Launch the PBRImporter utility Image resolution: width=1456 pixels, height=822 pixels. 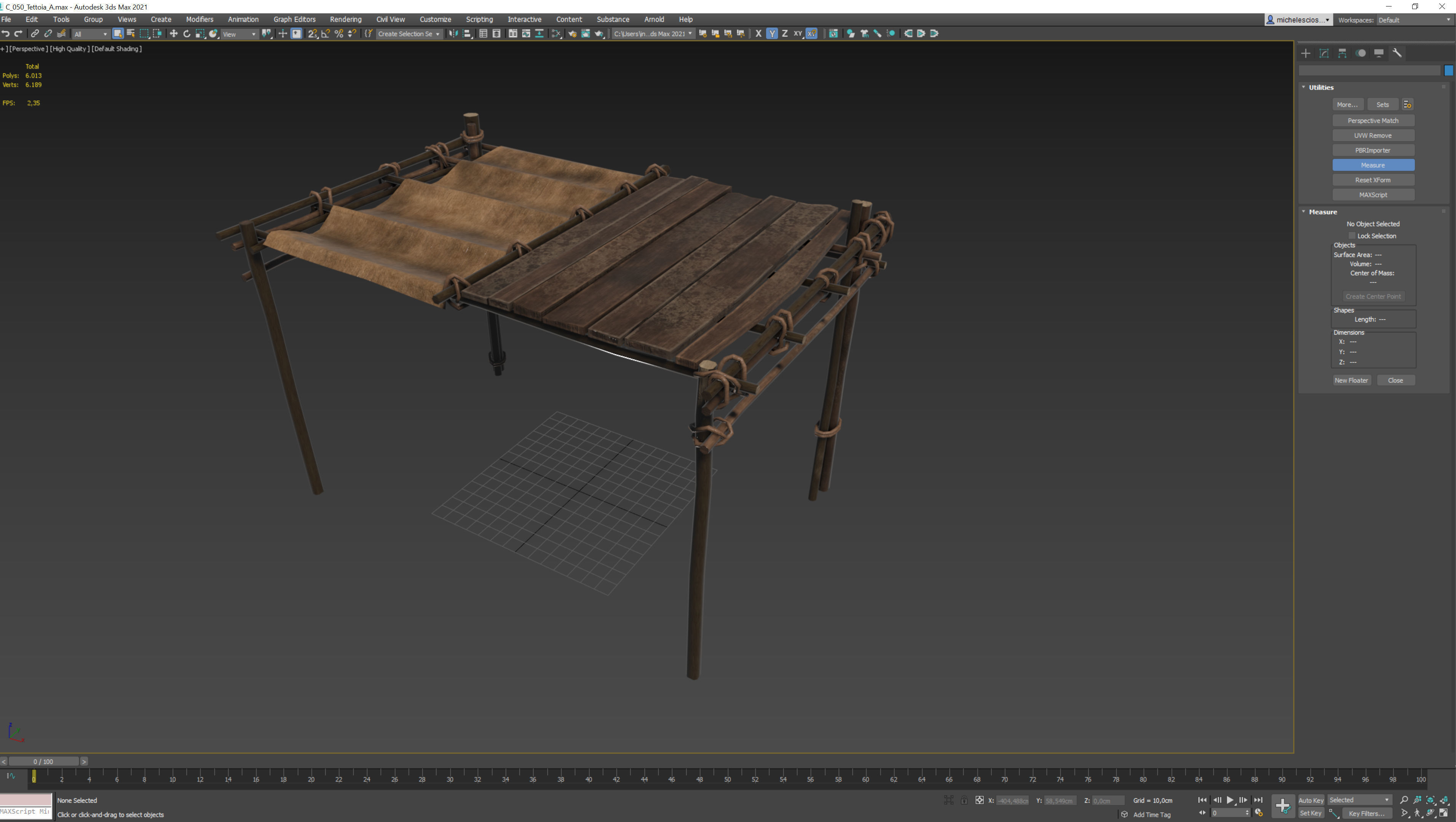click(x=1373, y=150)
